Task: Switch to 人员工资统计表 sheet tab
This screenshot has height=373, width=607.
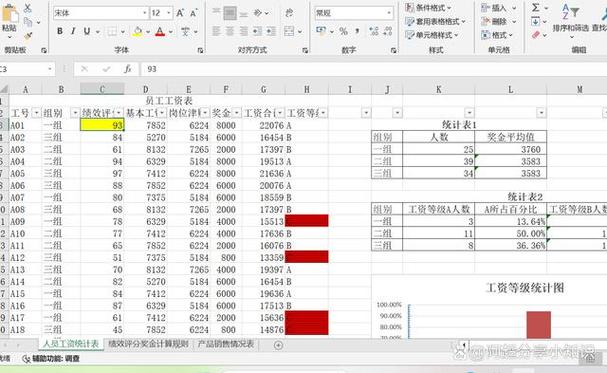Action: (71, 344)
